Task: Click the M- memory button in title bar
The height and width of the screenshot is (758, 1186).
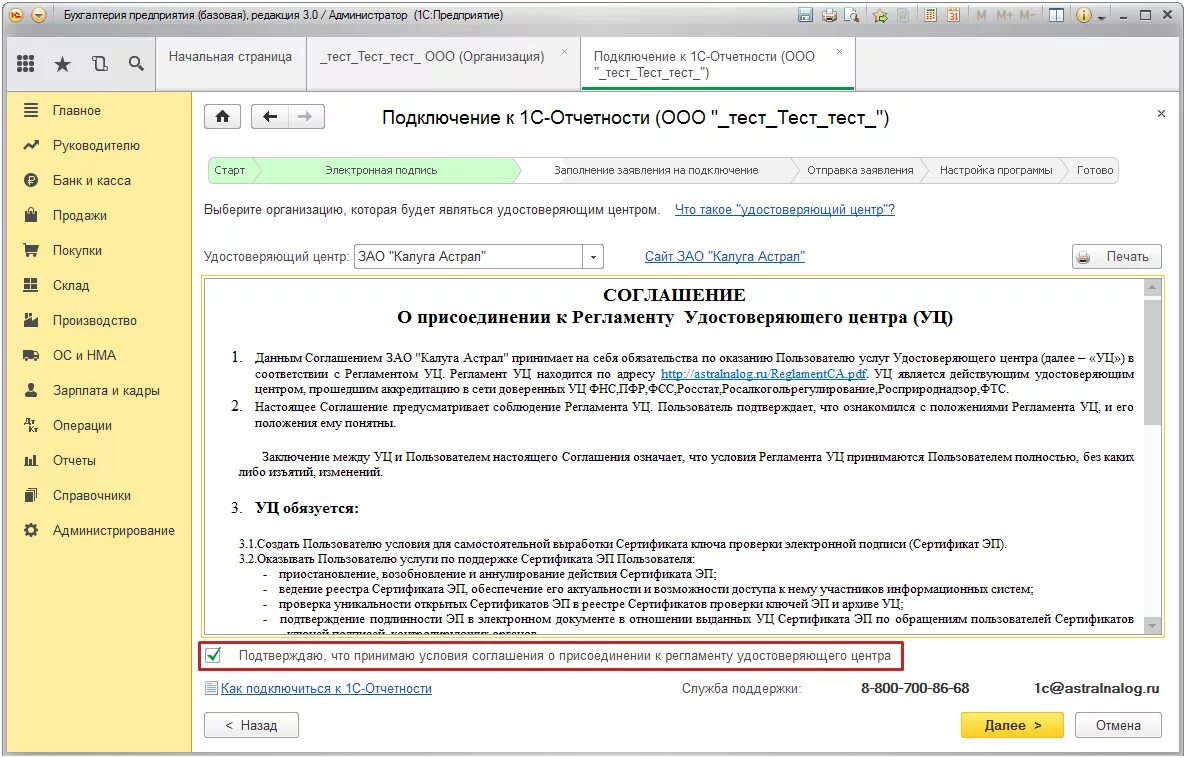Action: point(1026,15)
